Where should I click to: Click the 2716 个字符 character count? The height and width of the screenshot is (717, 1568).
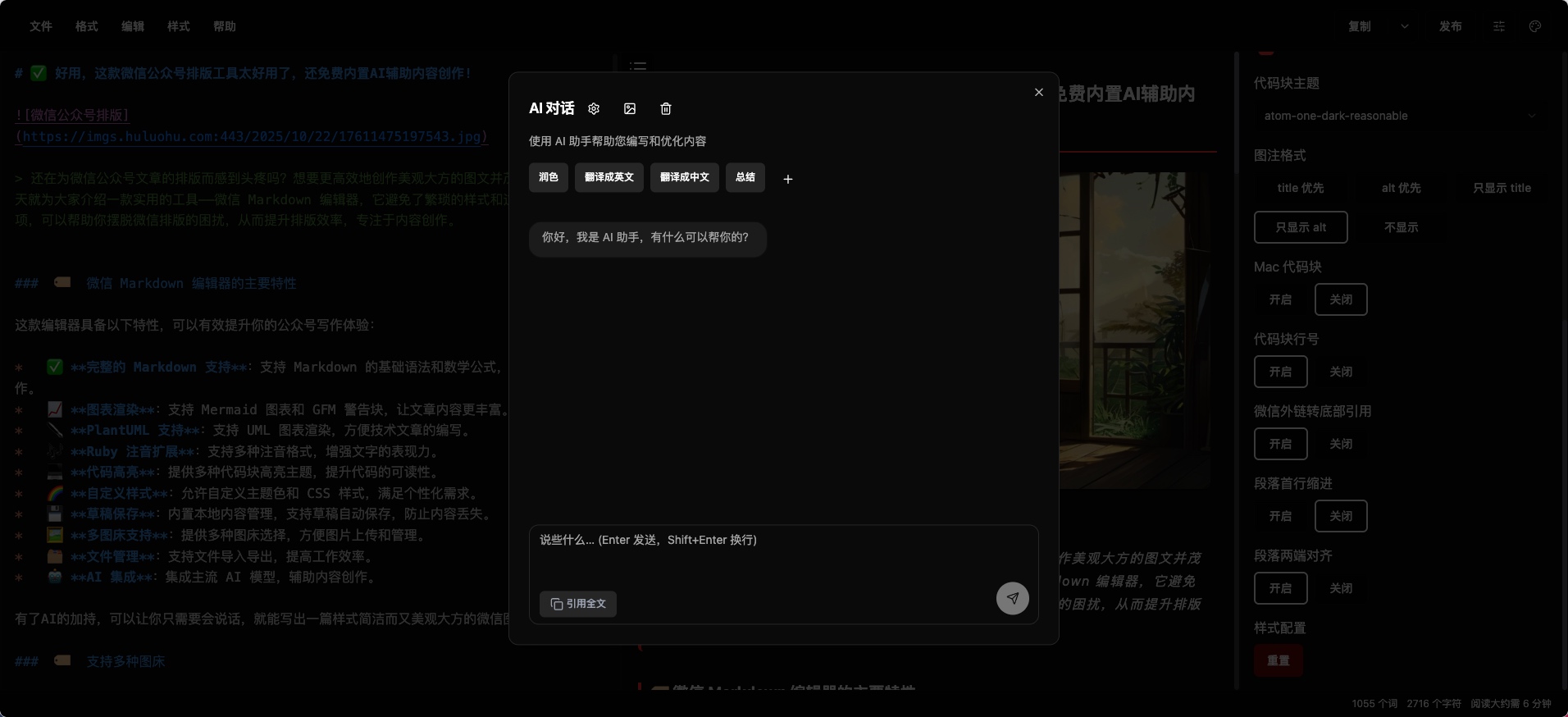click(x=1434, y=704)
